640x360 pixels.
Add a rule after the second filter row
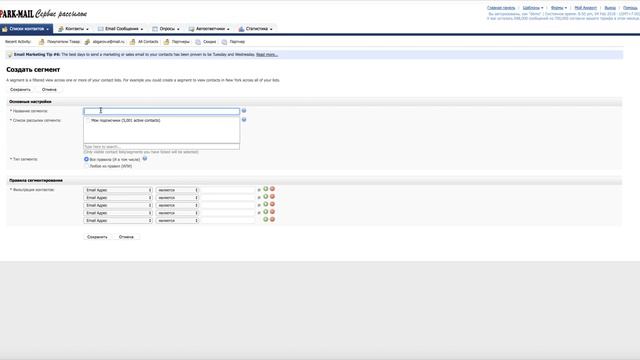[x=265, y=197]
